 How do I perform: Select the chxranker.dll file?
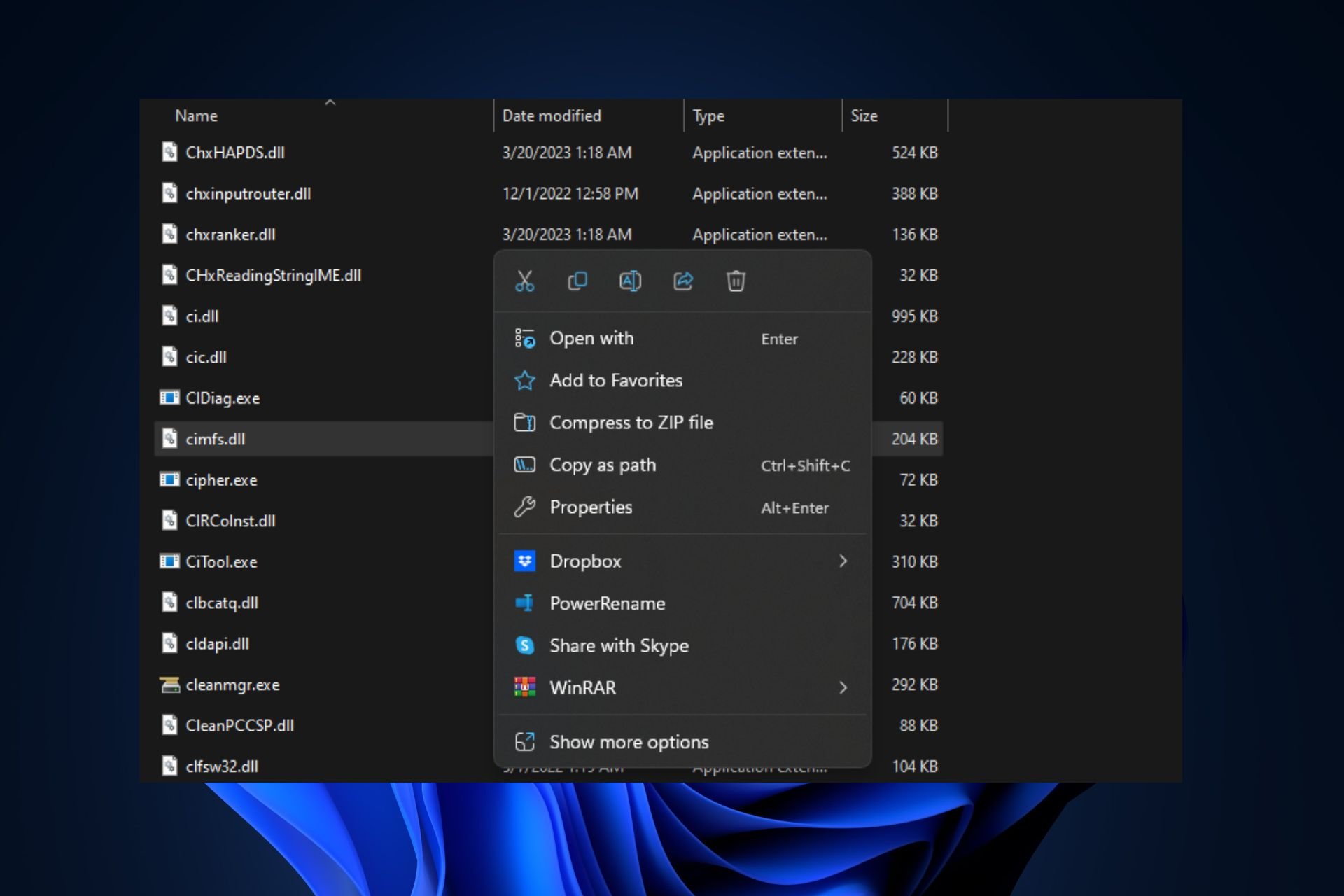pos(230,234)
